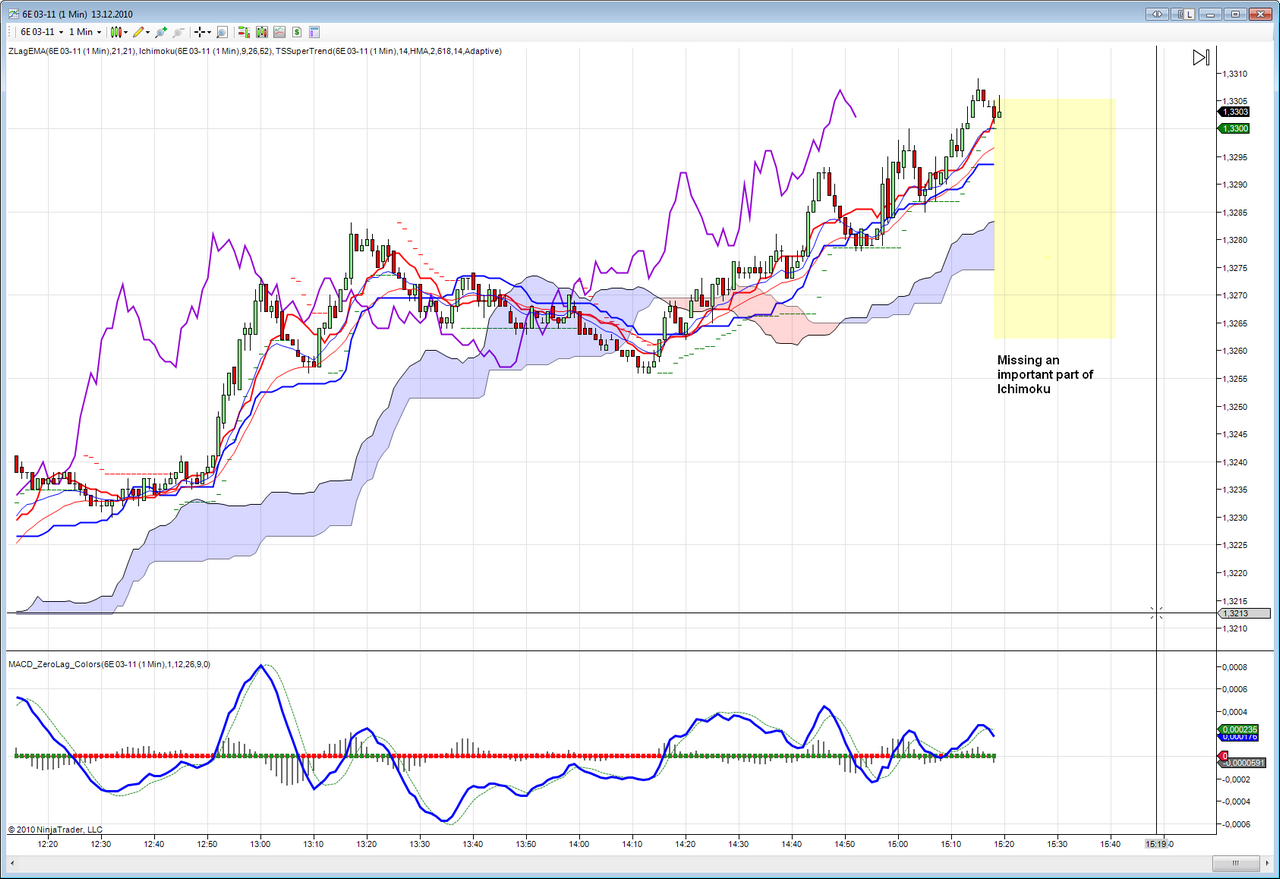The width and height of the screenshot is (1280, 879).
Task: Click the scroll-to-last-bar arrow icon on chart
Action: (1201, 58)
